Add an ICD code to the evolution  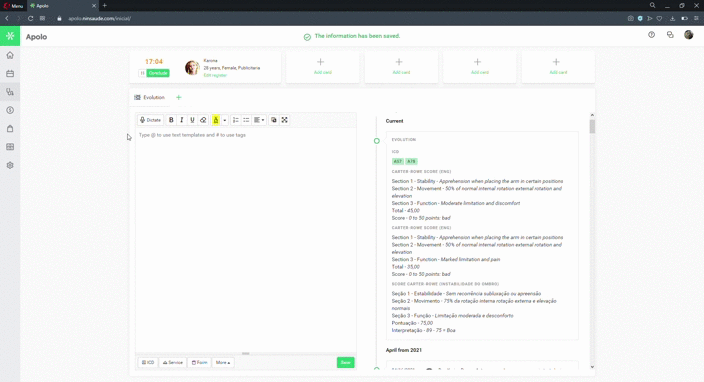point(148,362)
